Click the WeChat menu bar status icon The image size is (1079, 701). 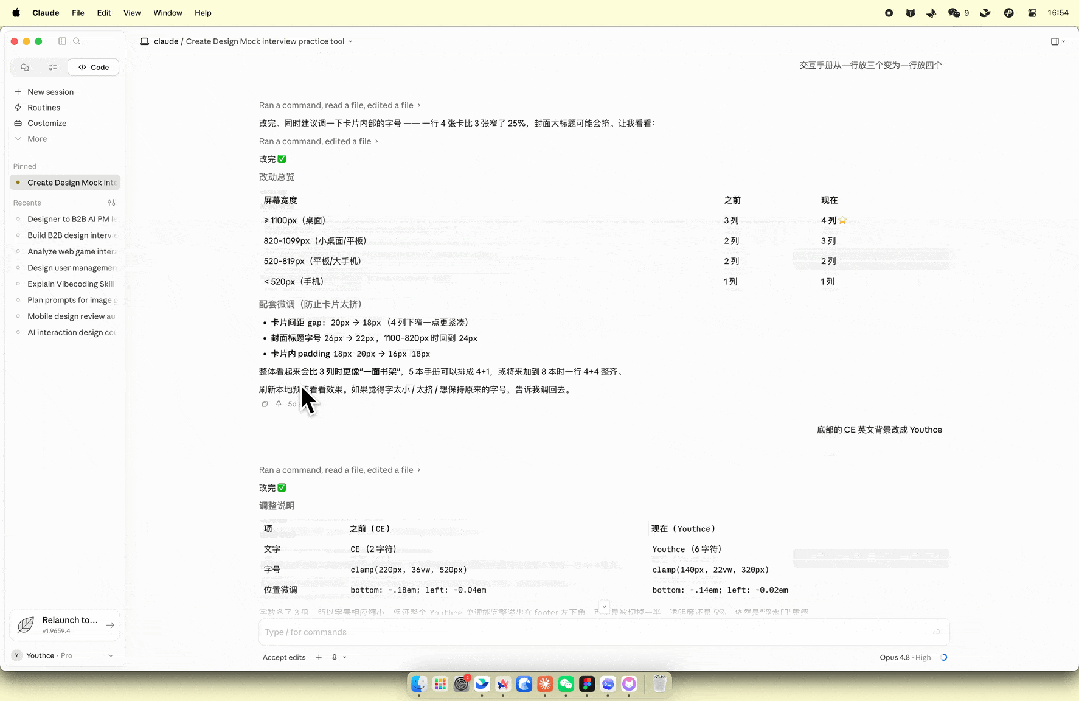(x=954, y=13)
